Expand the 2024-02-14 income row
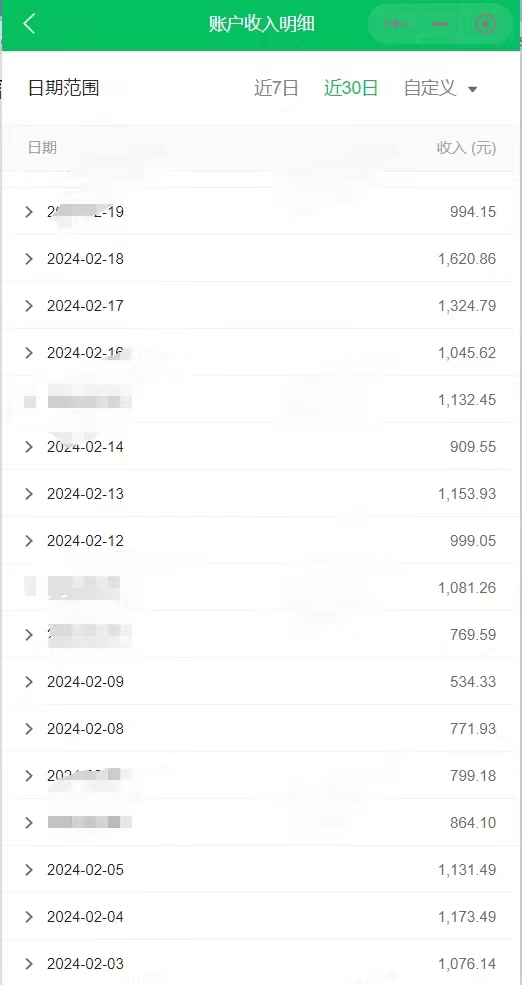This screenshot has height=985, width=522. pos(261,447)
